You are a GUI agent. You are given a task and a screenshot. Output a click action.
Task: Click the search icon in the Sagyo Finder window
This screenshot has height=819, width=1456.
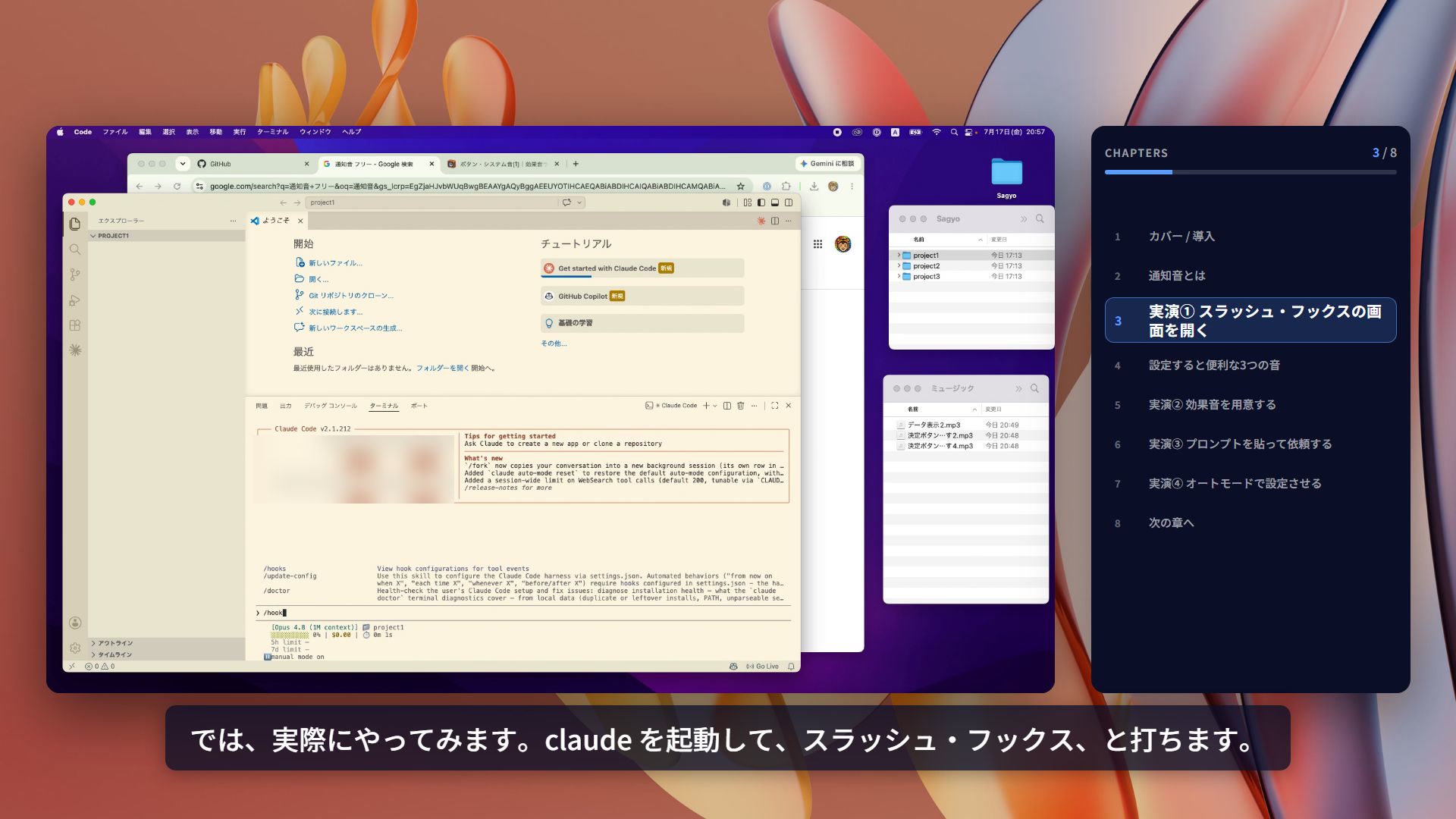click(1040, 218)
